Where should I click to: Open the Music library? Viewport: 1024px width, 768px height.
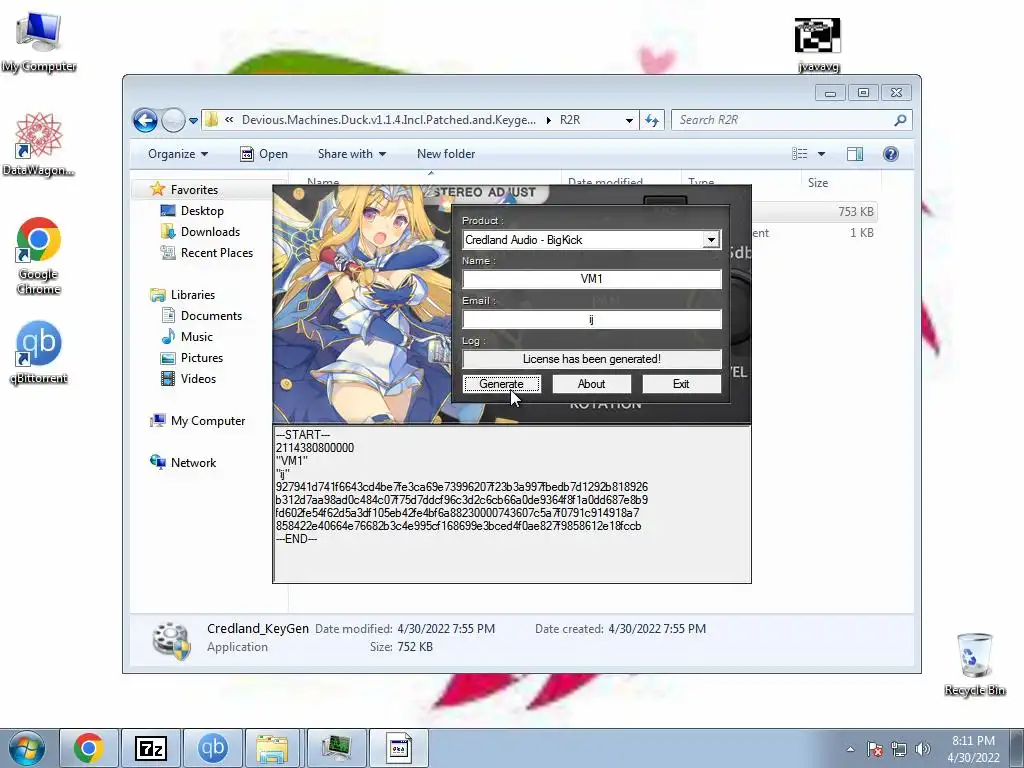197,336
